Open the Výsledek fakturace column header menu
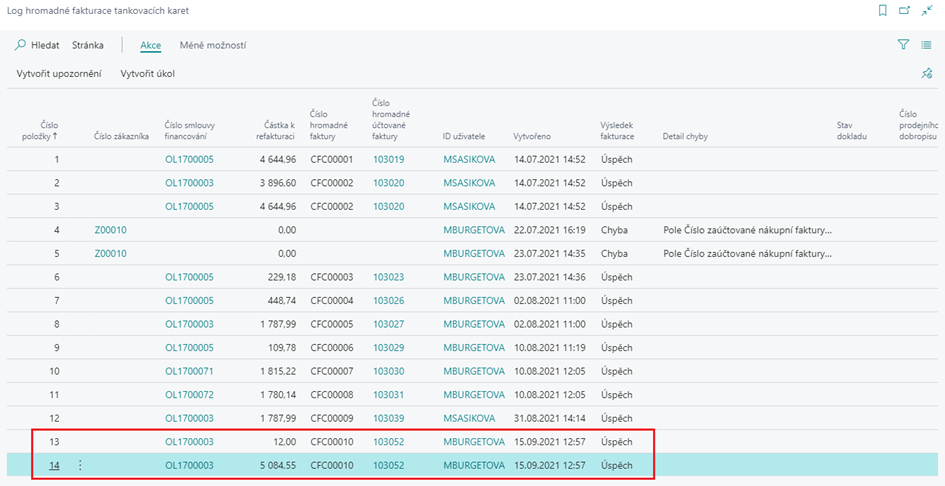945x486 pixels. (x=616, y=130)
